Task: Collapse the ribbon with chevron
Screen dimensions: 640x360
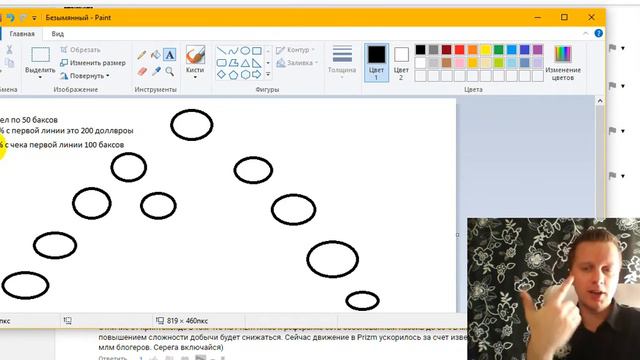Action: coord(586,33)
